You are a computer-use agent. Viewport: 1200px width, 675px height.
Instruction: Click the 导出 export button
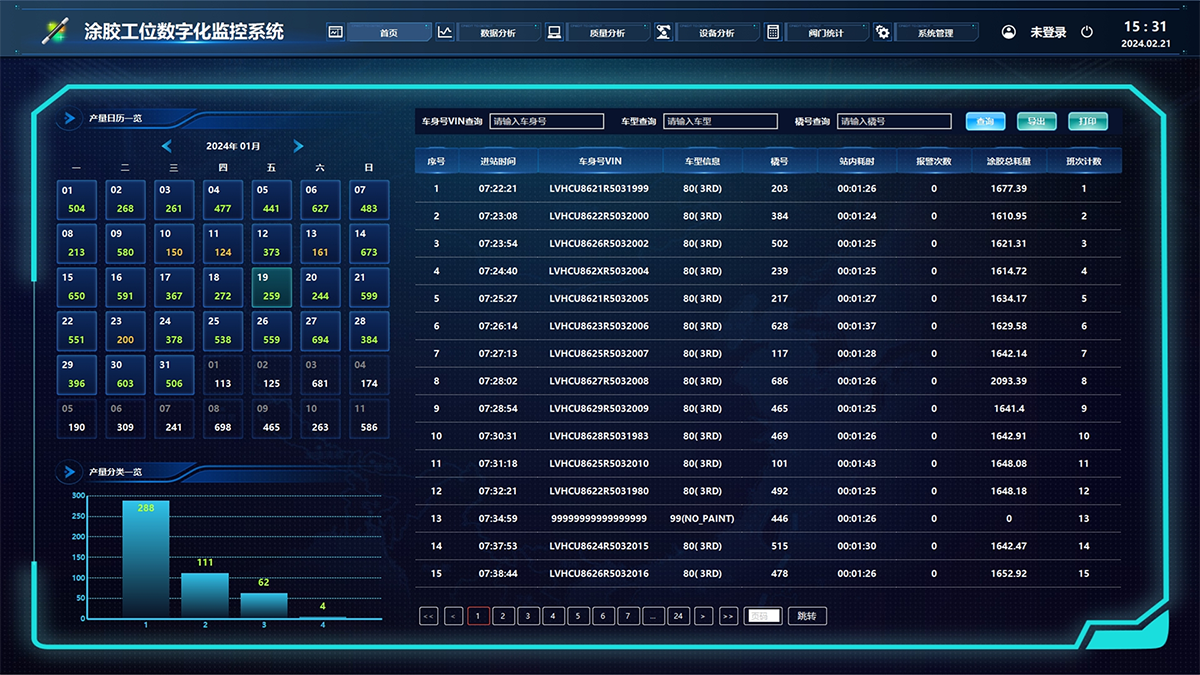coord(1036,121)
